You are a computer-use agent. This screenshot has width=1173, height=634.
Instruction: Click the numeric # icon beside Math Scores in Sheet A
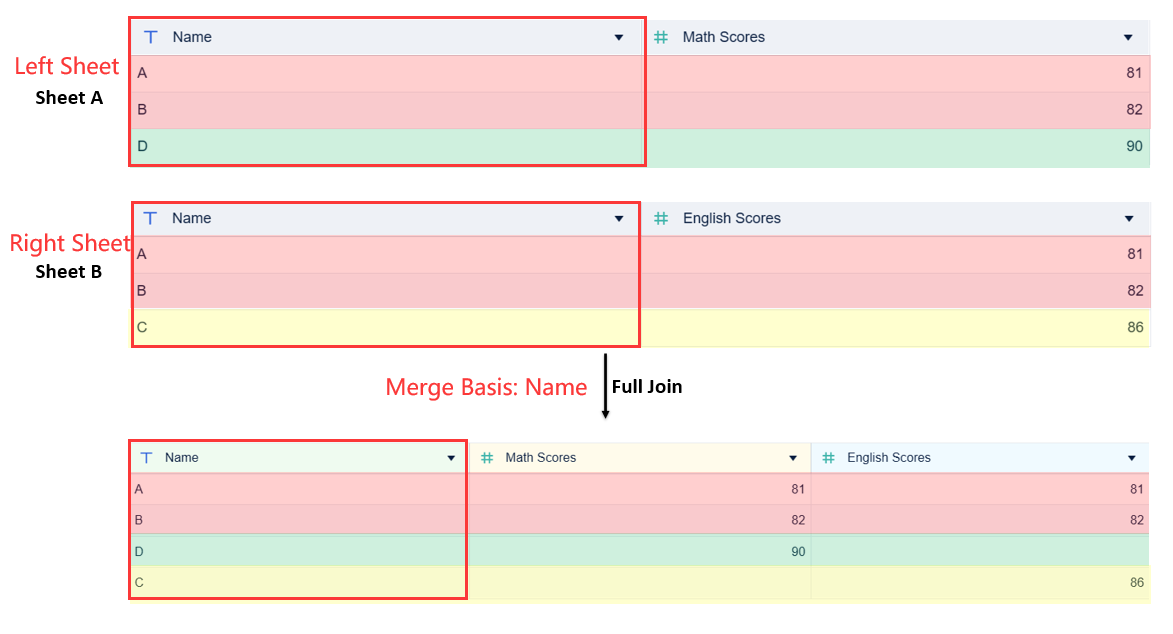(x=661, y=37)
